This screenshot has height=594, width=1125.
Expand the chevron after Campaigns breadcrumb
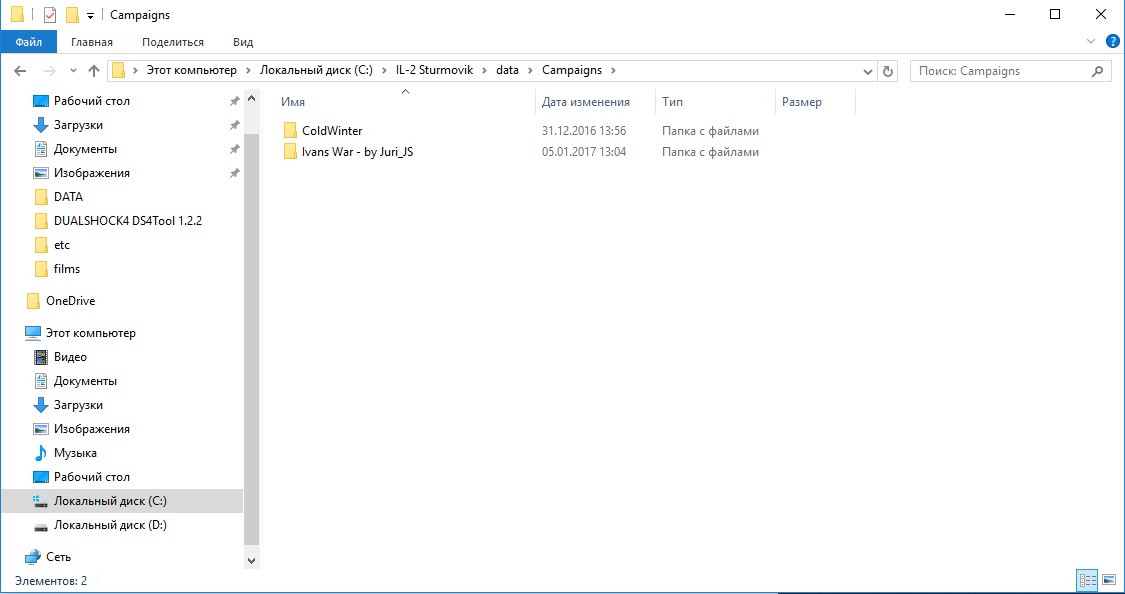pos(612,70)
